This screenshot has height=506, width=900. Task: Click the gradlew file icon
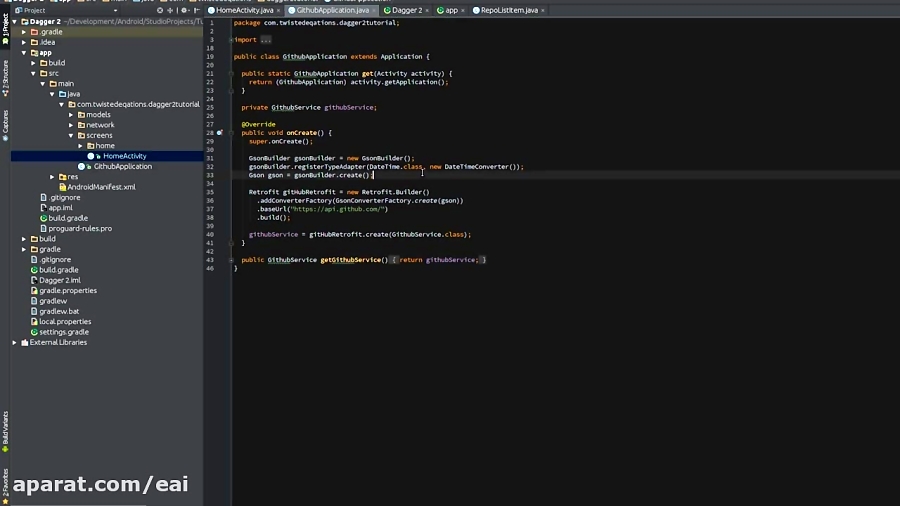[34, 301]
